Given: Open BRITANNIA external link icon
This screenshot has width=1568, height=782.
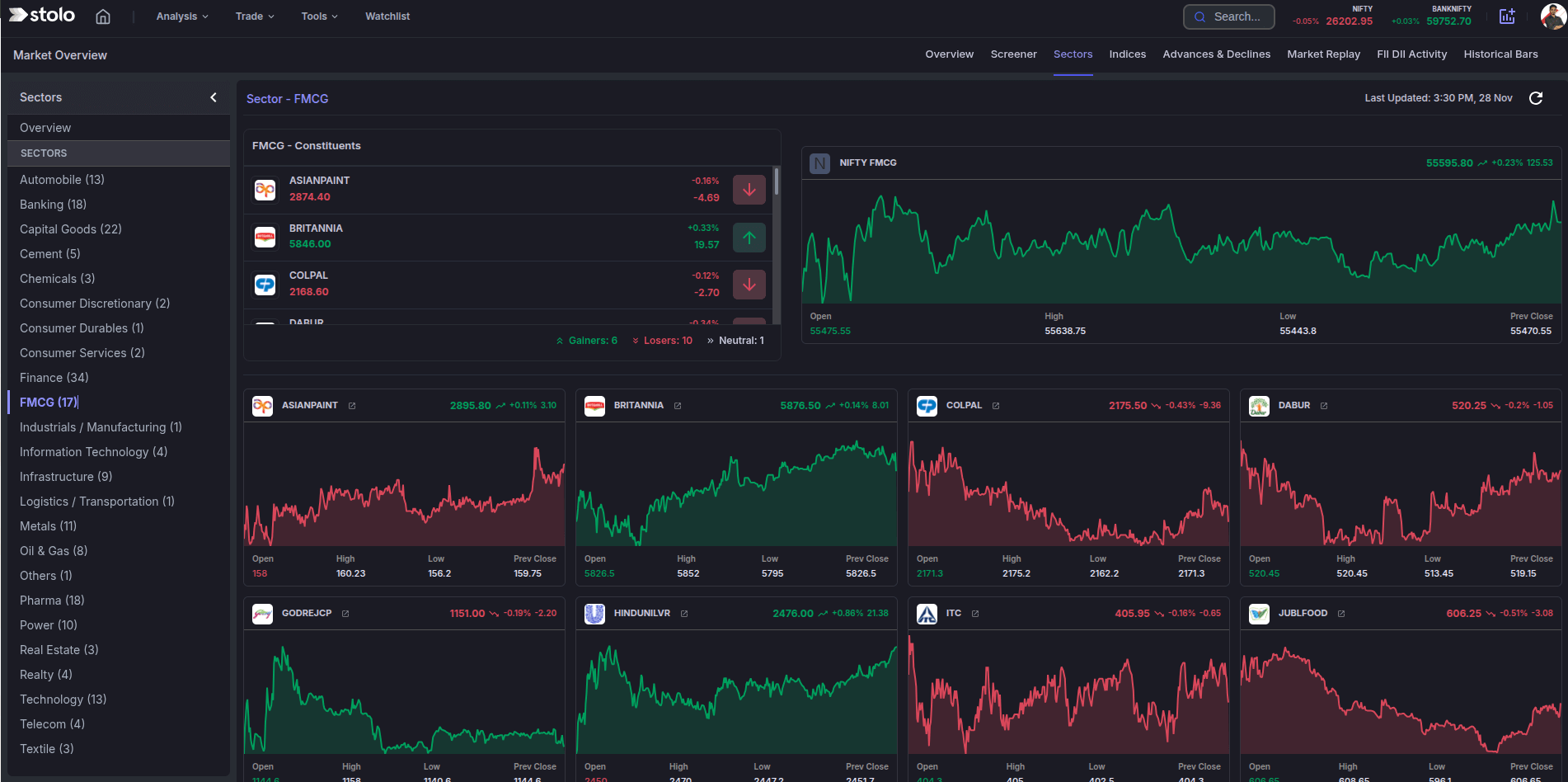Looking at the screenshot, I should (678, 405).
